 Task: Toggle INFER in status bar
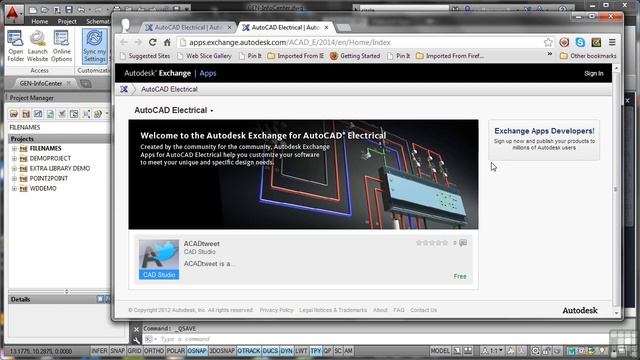[x=99, y=351]
